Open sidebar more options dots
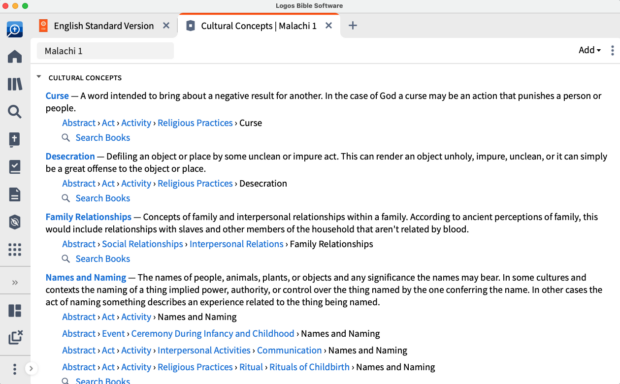Screen dimensions: 620x384 pyautogui.click(x=15, y=369)
